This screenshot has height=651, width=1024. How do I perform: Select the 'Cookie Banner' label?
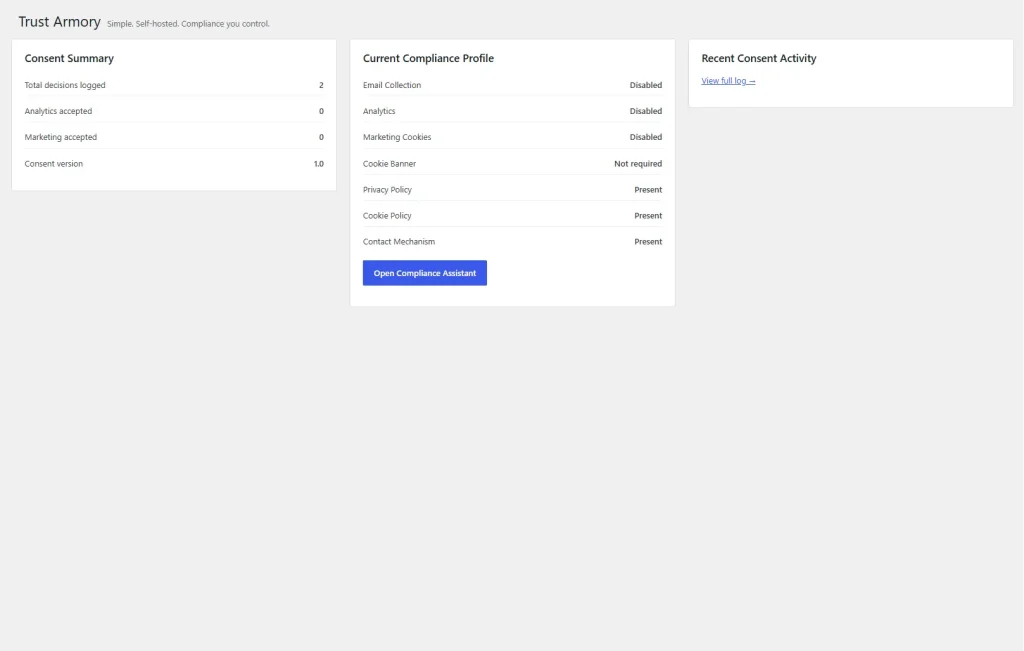click(389, 164)
